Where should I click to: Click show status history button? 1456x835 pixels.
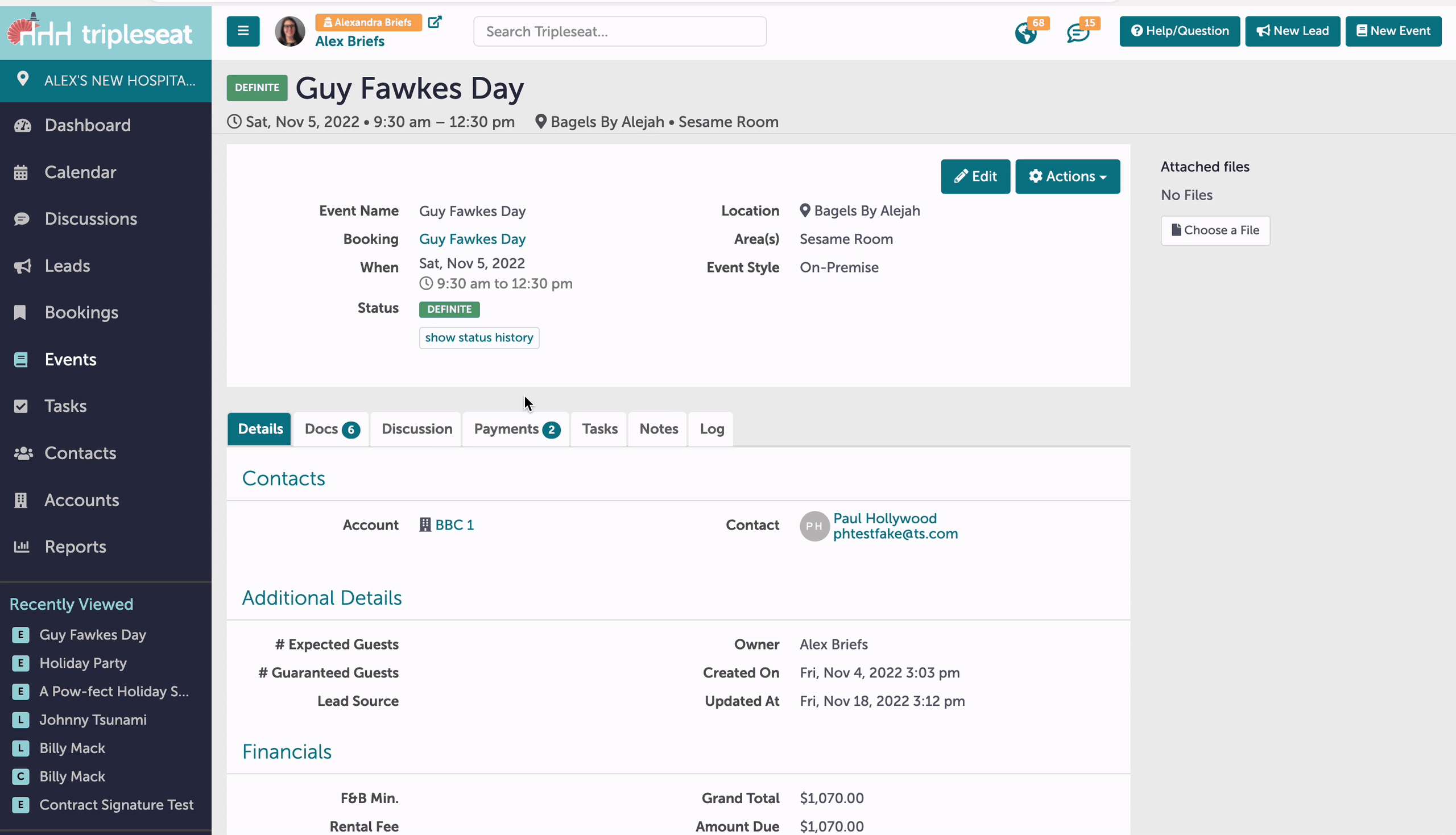[x=479, y=337]
